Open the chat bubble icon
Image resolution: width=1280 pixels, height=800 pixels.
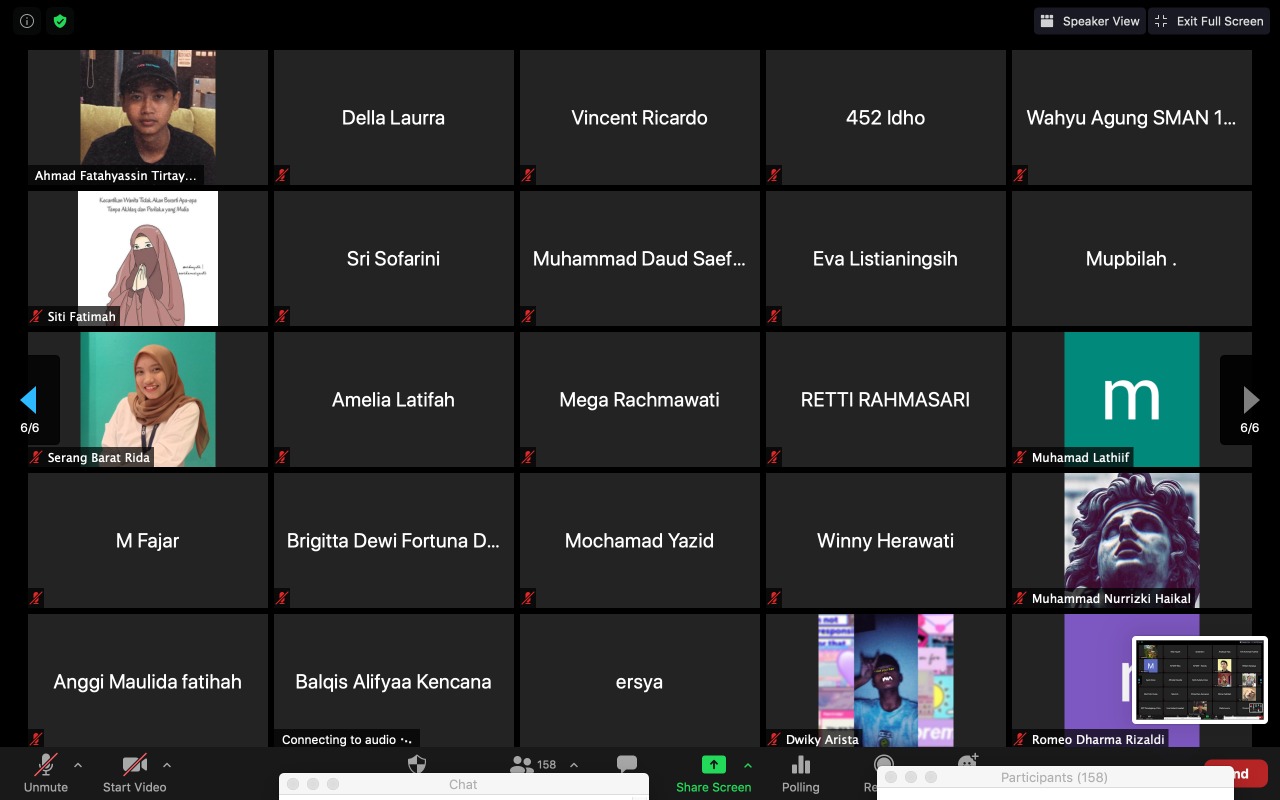627,765
